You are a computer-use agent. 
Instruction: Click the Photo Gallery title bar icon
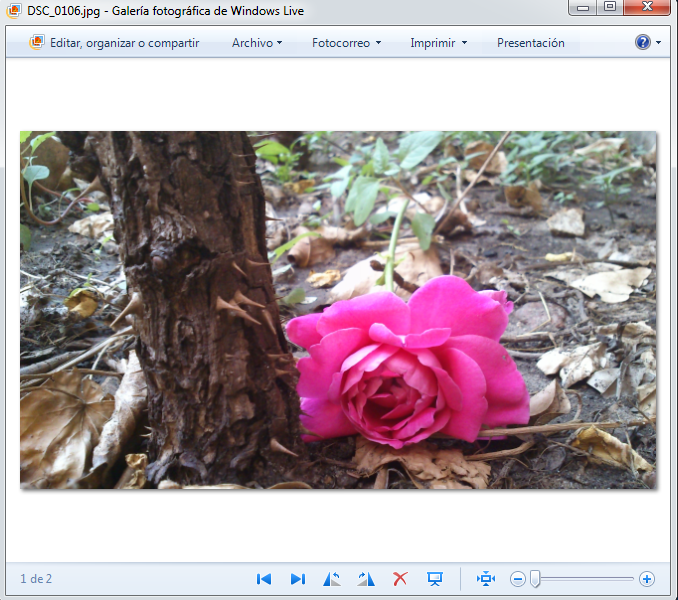point(14,10)
